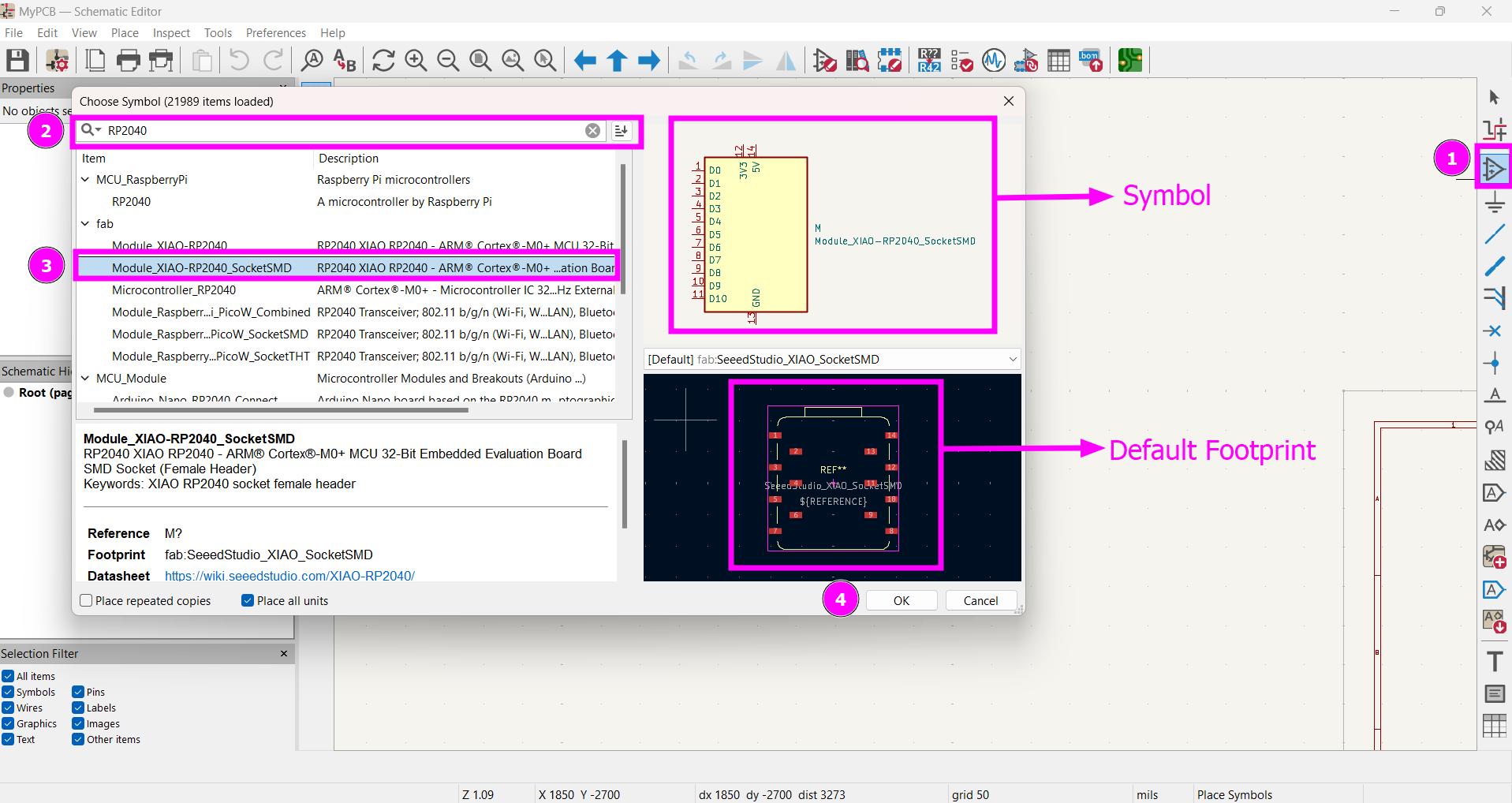Close the Selection Filter panel
The width and height of the screenshot is (1512, 803).
[x=284, y=653]
